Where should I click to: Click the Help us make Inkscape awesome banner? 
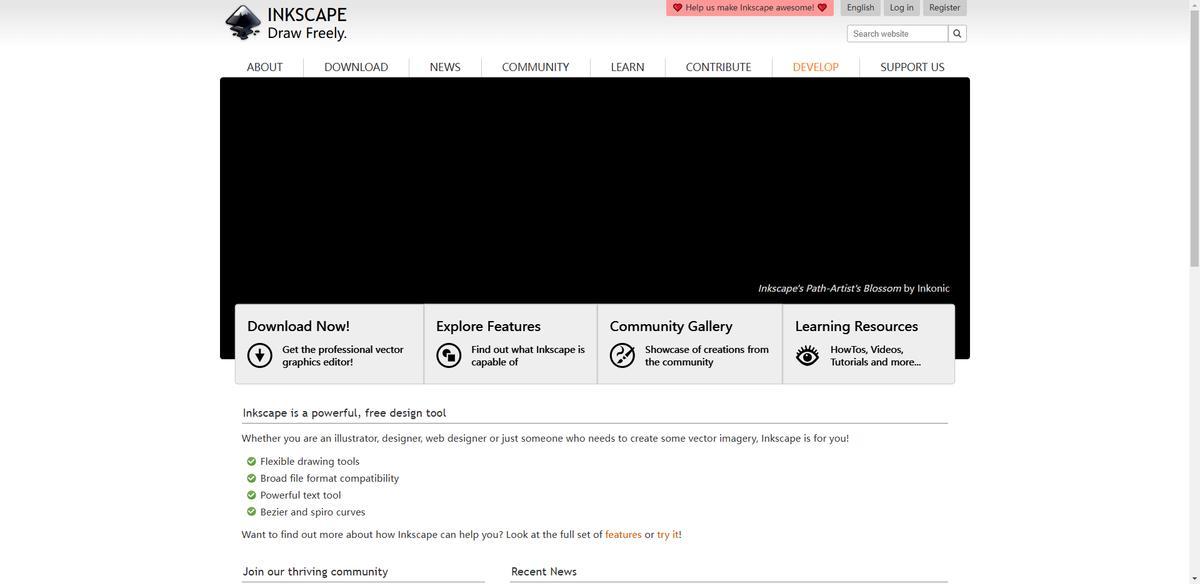click(749, 8)
